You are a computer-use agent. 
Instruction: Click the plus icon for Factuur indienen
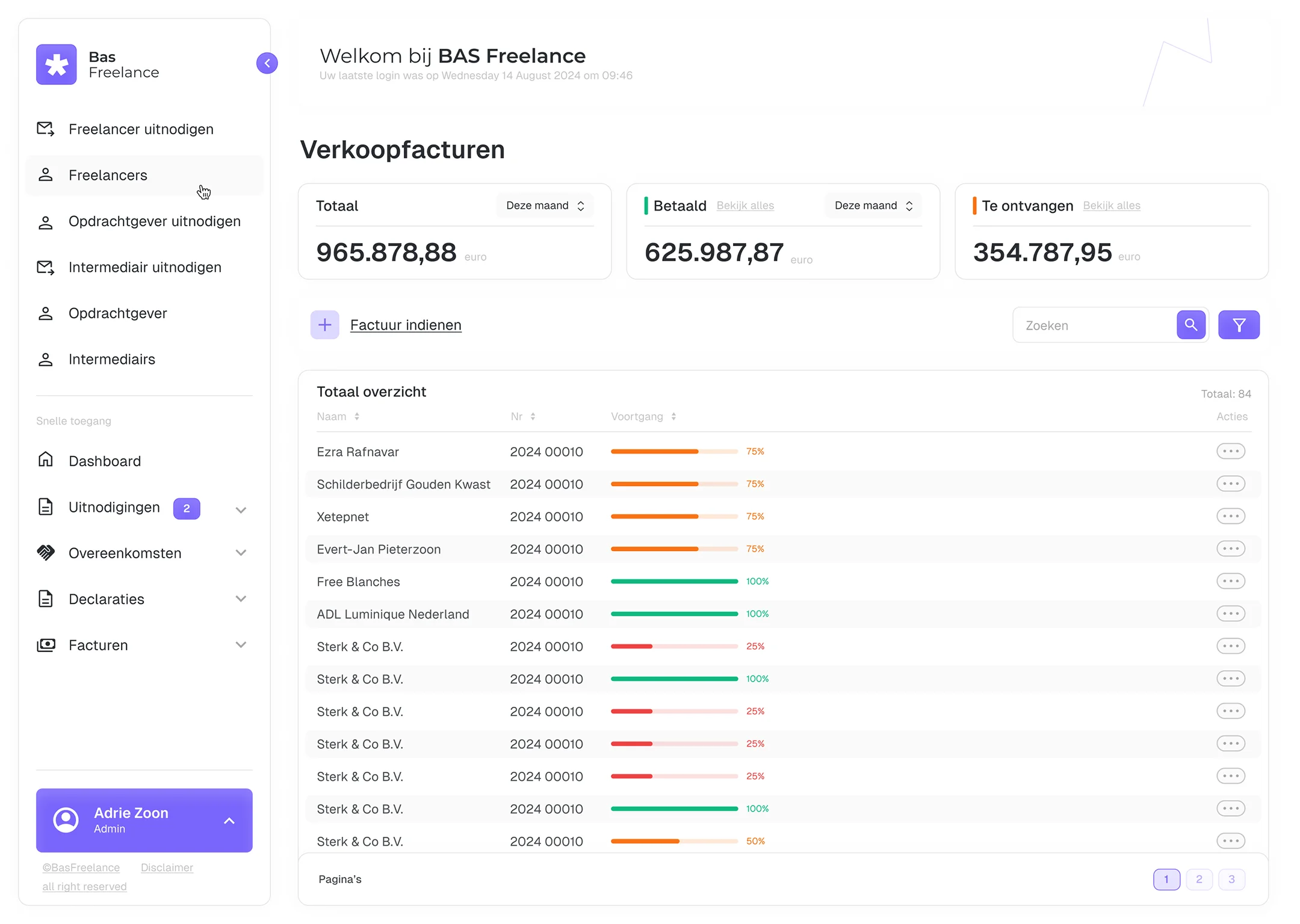324,325
